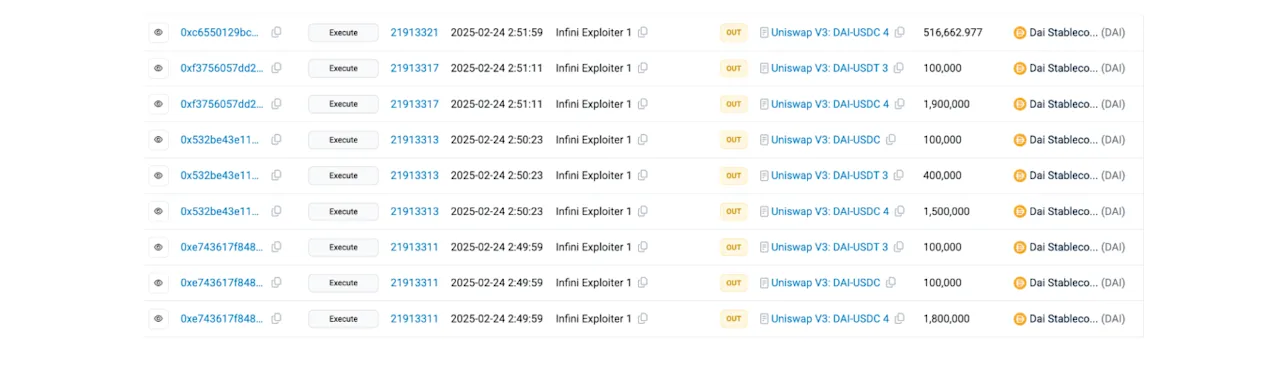1280x366 pixels.
Task: Click Infini Exploiter 1 text in 516,662.977 row
Action: pyautogui.click(x=594, y=32)
